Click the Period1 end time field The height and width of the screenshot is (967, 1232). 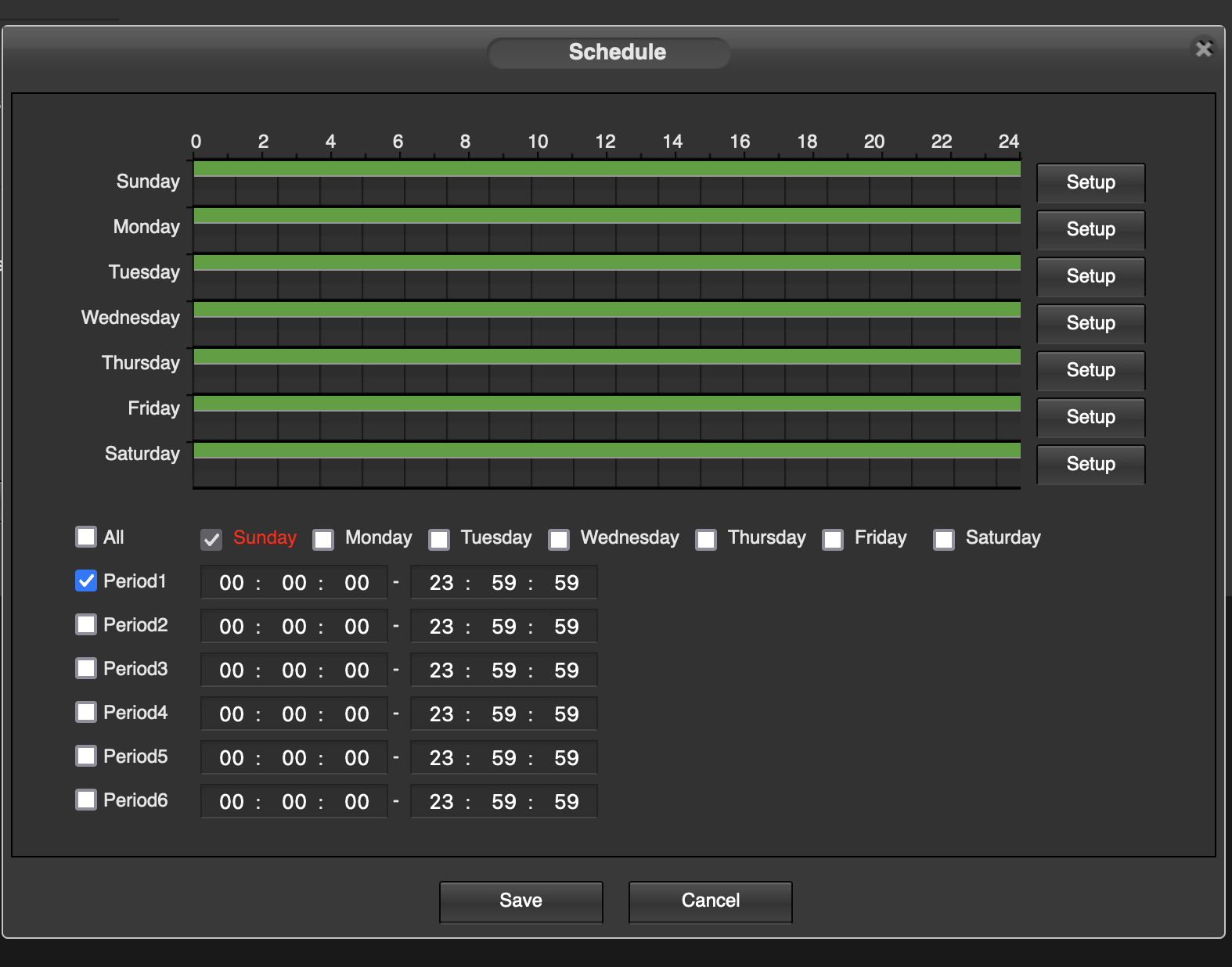(504, 583)
